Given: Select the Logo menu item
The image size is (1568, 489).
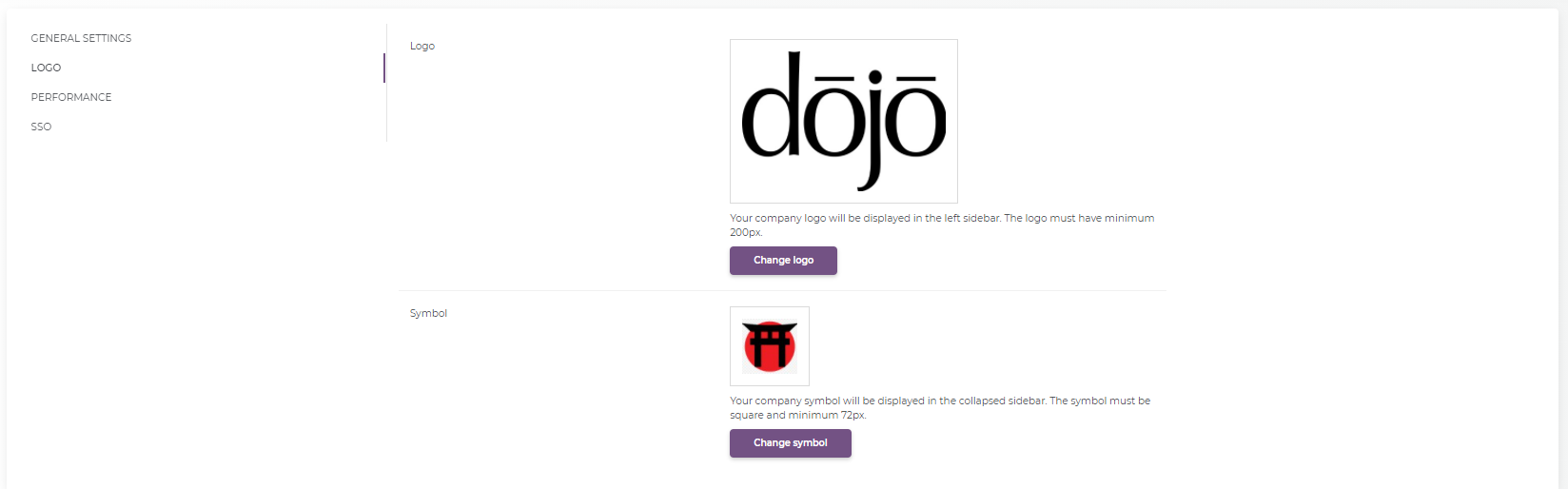Looking at the screenshot, I should [46, 68].
